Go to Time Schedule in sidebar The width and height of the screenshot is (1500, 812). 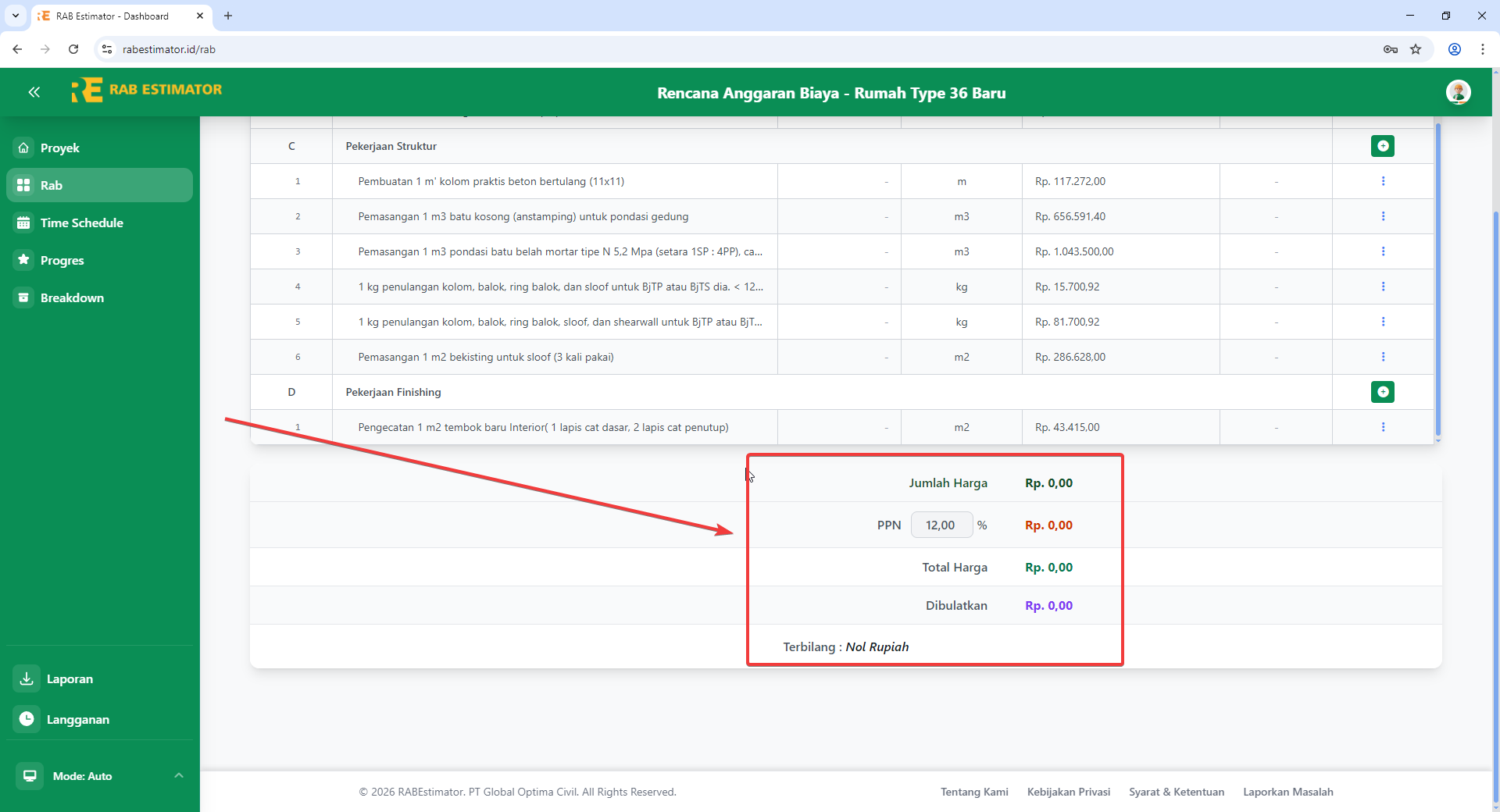click(x=81, y=223)
